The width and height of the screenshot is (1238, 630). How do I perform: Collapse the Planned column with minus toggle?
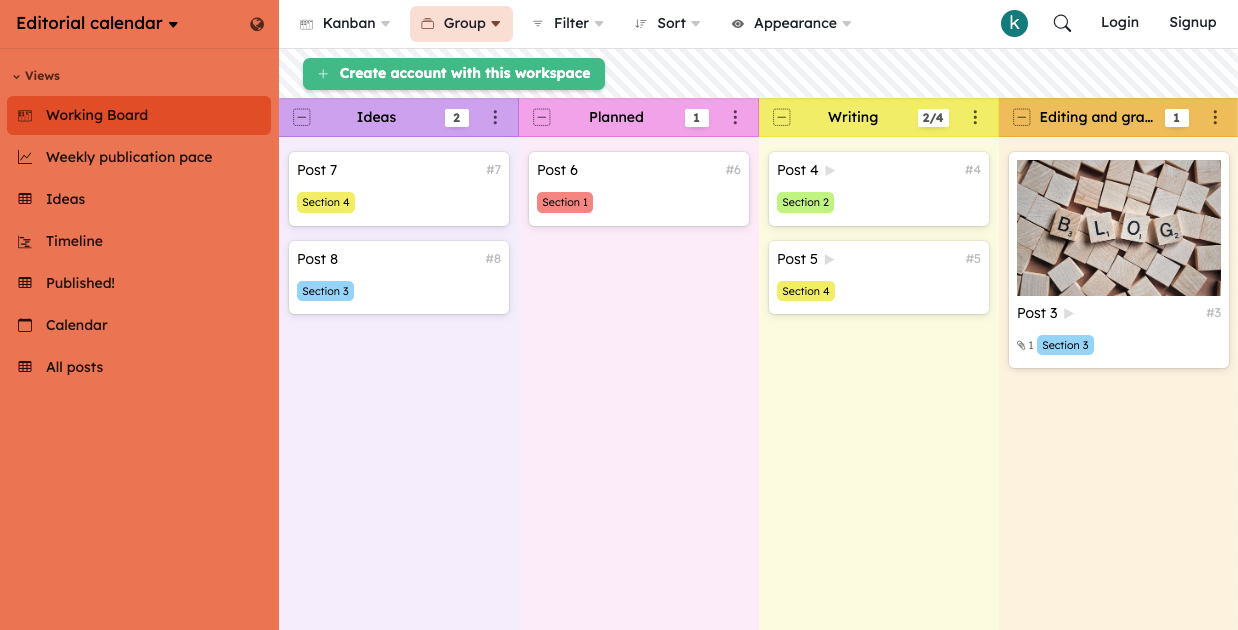click(542, 118)
